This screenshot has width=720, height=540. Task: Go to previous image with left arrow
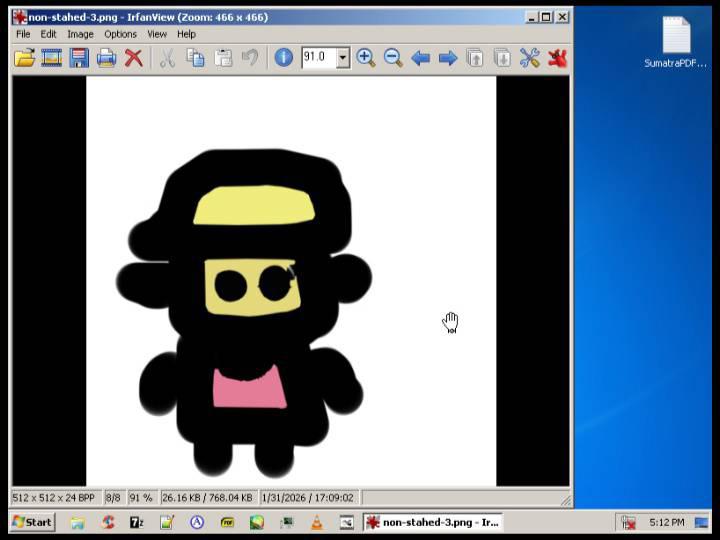421,58
